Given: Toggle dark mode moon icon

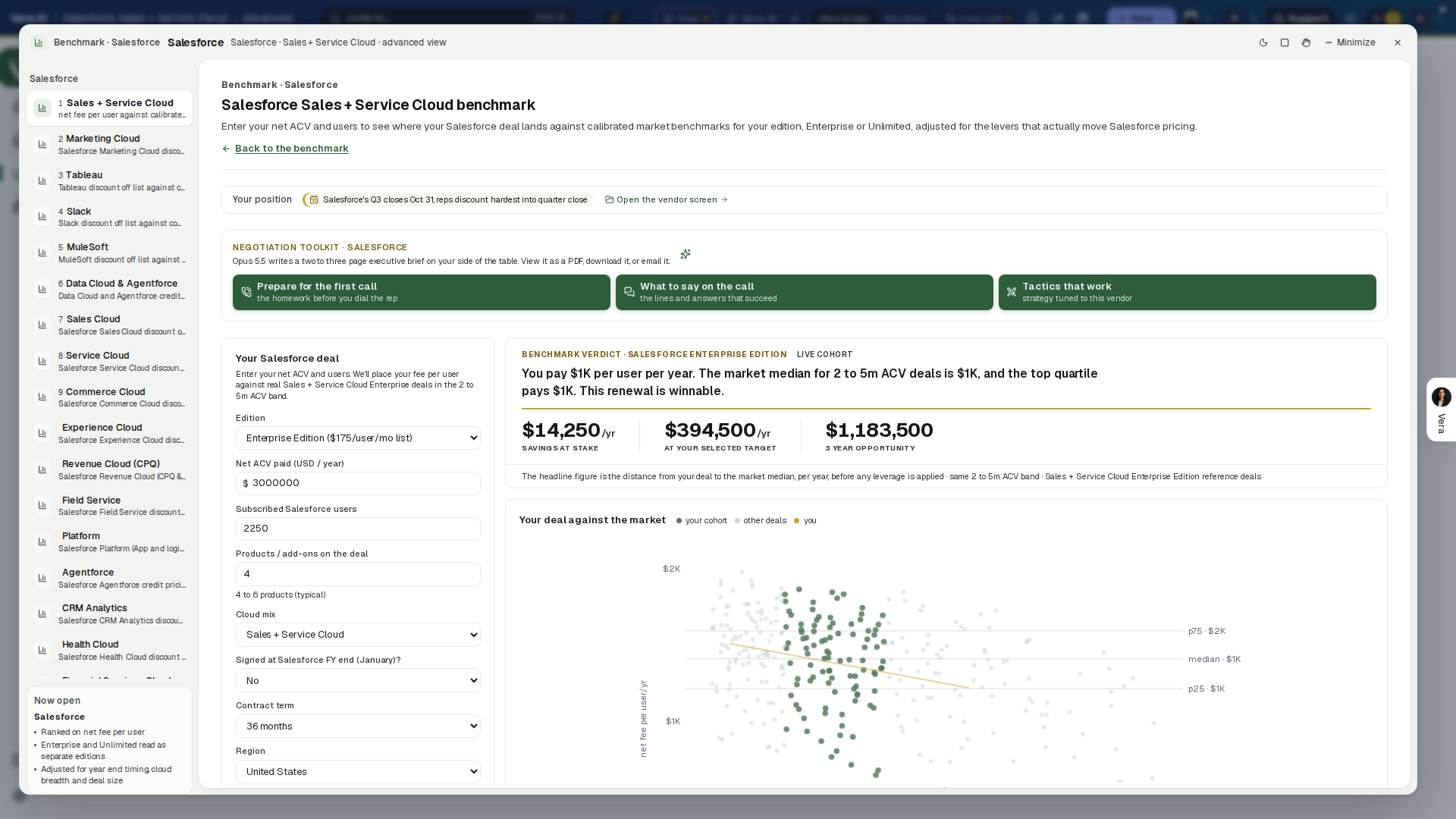Looking at the screenshot, I should tap(1263, 42).
